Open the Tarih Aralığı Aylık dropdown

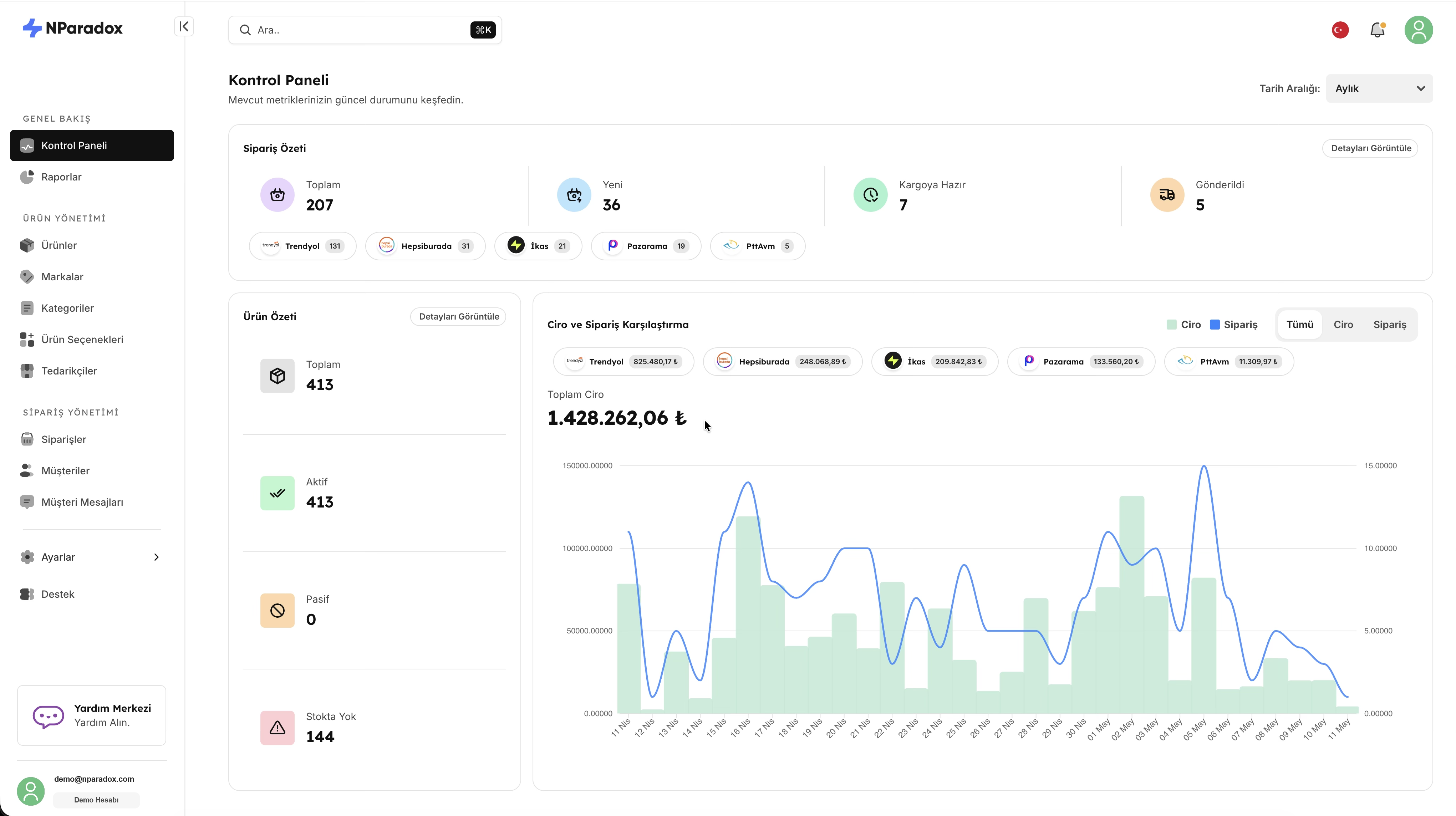coord(1379,89)
